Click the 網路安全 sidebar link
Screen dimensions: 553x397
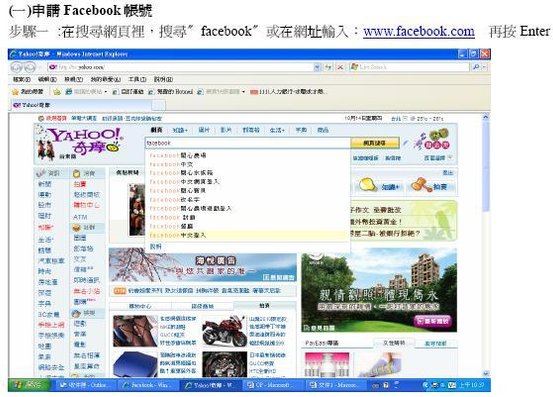(51, 367)
